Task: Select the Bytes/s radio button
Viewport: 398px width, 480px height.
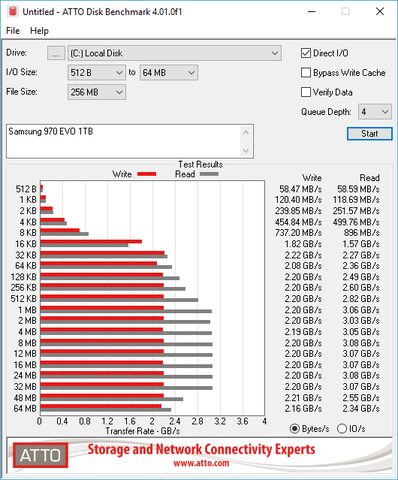Action: (x=295, y=429)
